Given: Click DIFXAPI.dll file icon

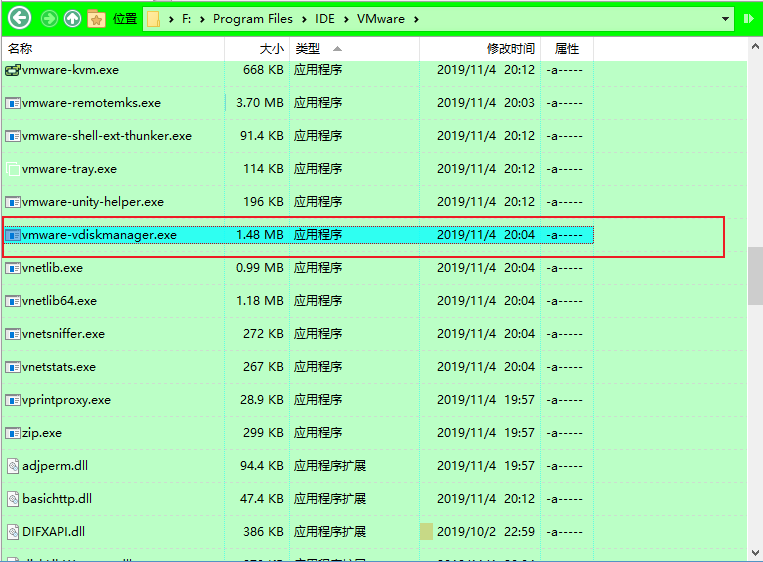Looking at the screenshot, I should click(13, 532).
